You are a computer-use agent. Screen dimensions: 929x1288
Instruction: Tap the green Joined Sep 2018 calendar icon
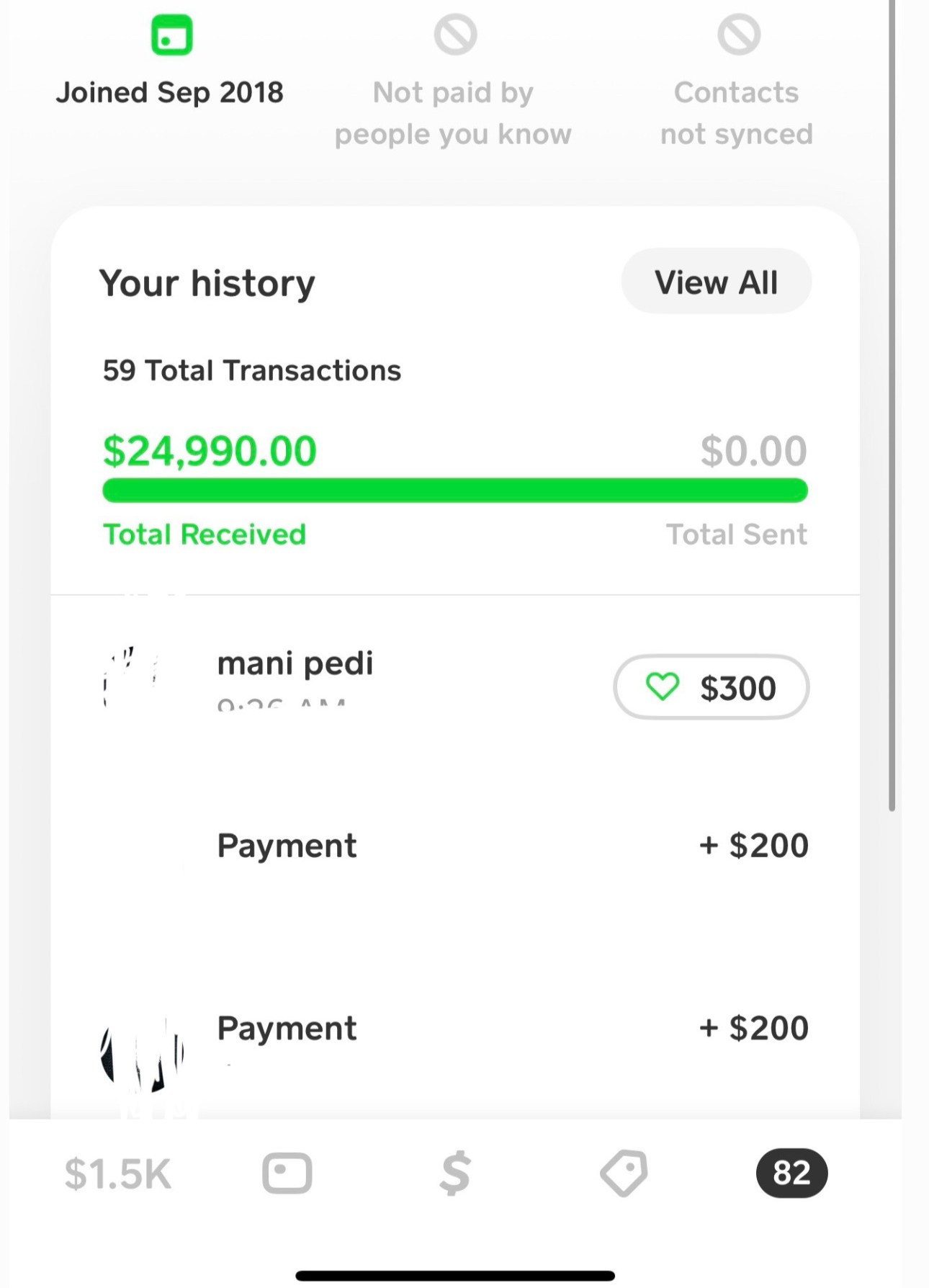(171, 35)
